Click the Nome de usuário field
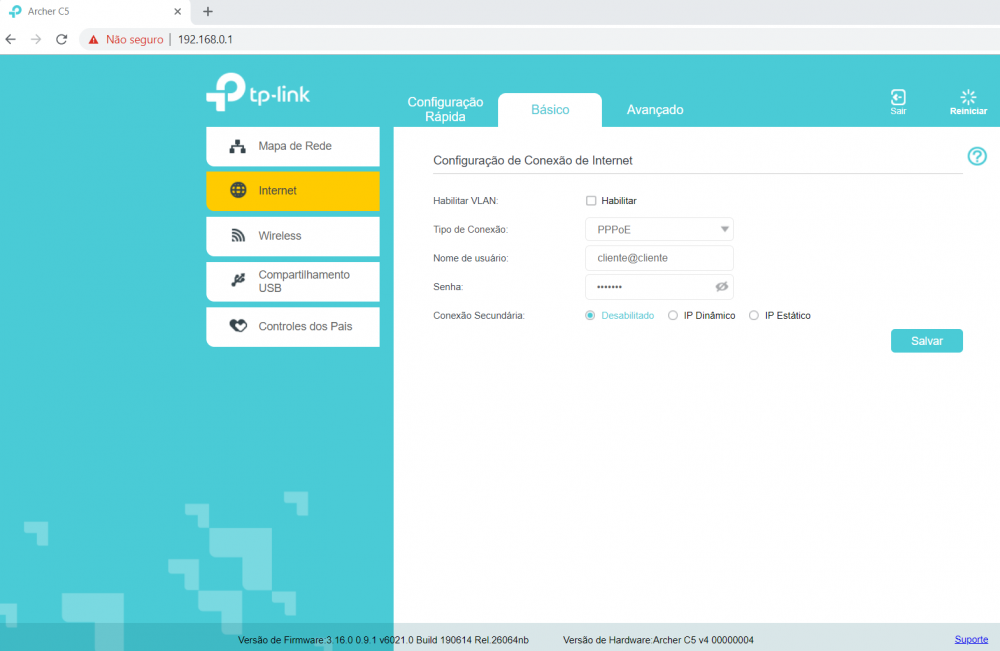The image size is (1000, 651). 659,258
